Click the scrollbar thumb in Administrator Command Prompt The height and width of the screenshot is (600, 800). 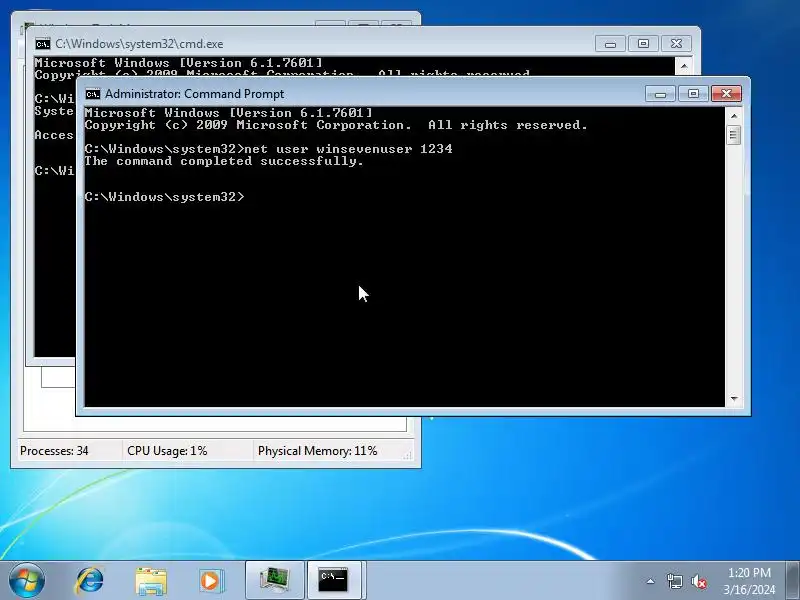[x=734, y=135]
